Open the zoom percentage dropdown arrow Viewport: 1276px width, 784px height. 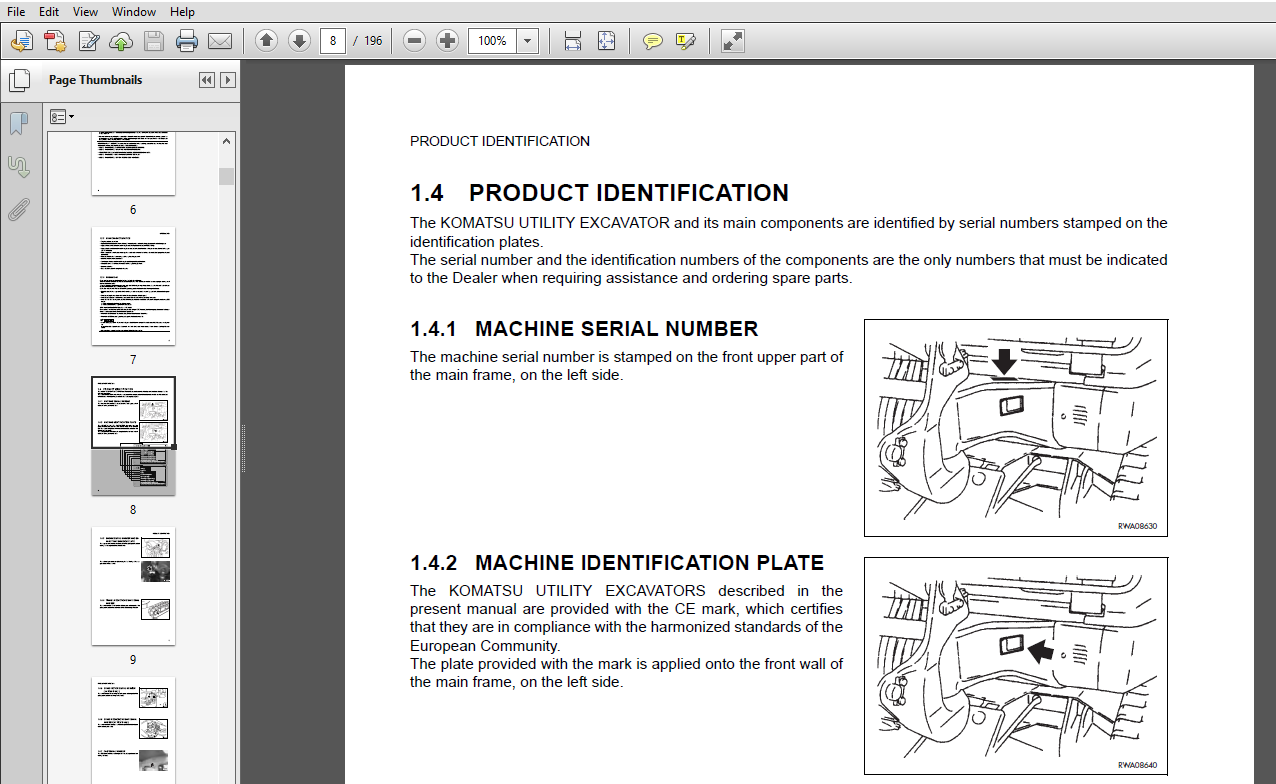tap(528, 41)
